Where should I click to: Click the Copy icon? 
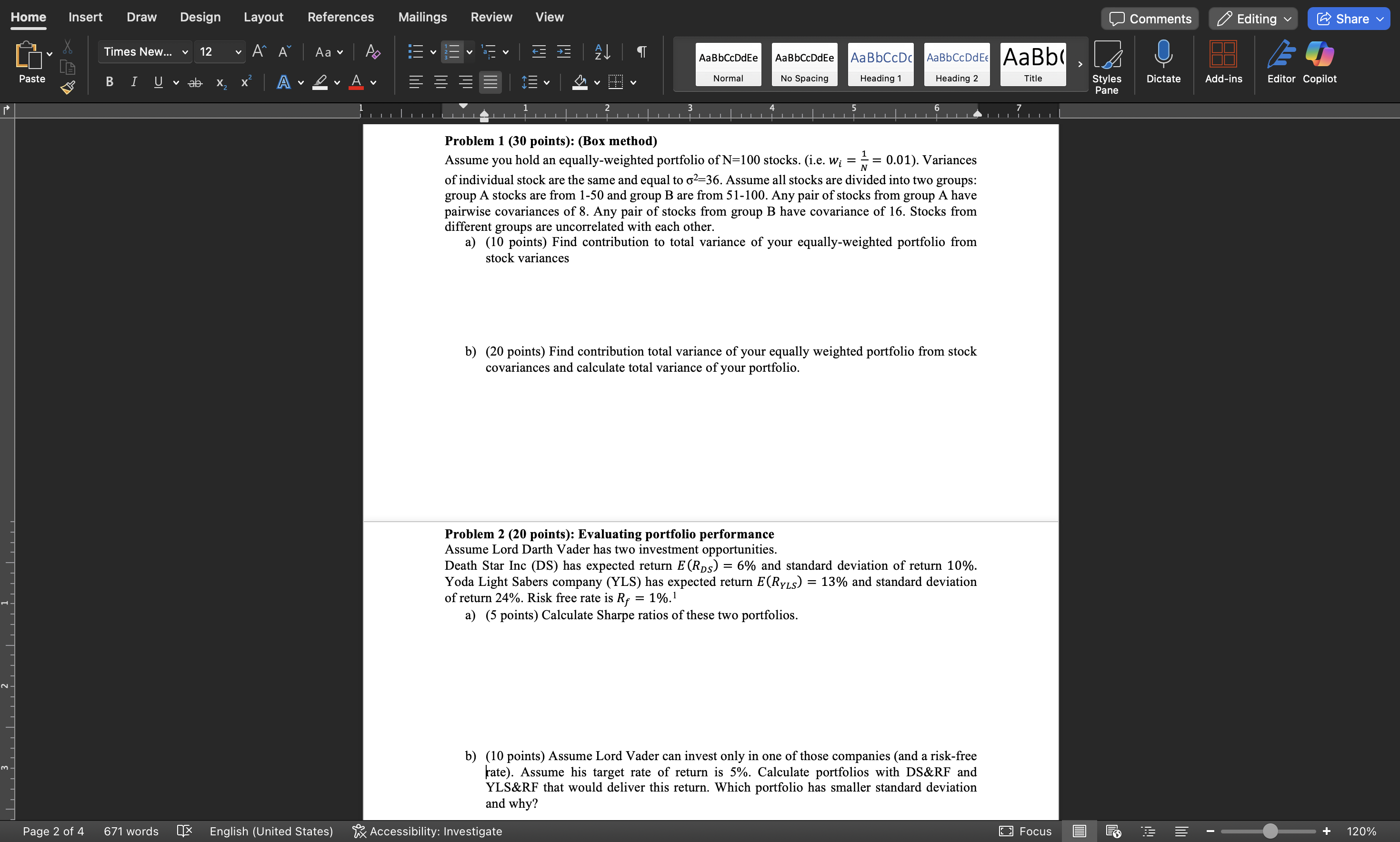pos(68,68)
